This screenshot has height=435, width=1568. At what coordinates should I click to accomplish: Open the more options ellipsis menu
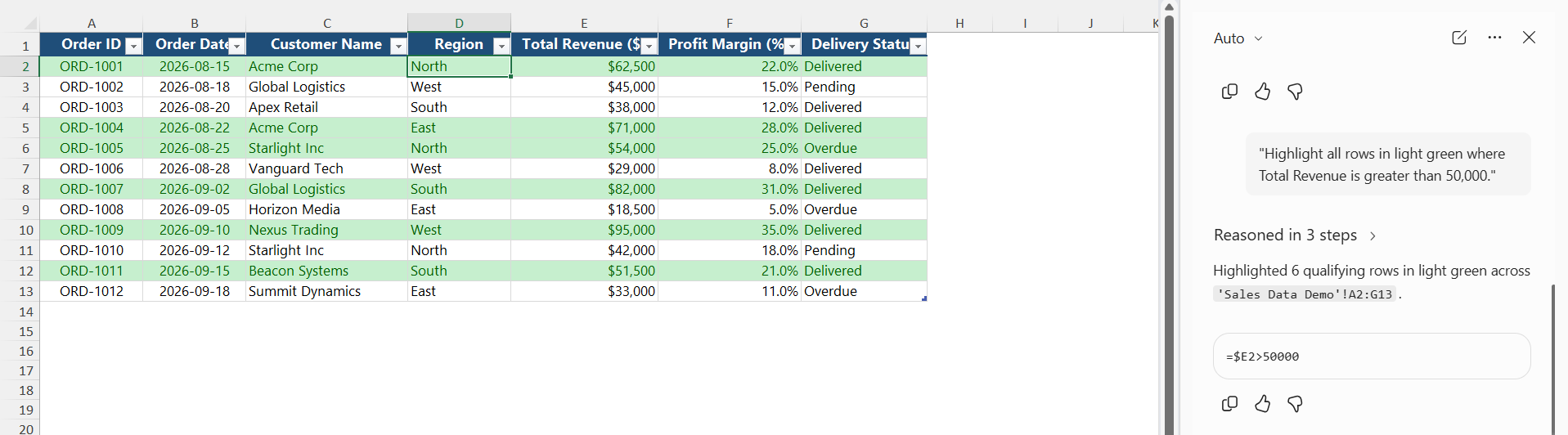pos(1494,38)
